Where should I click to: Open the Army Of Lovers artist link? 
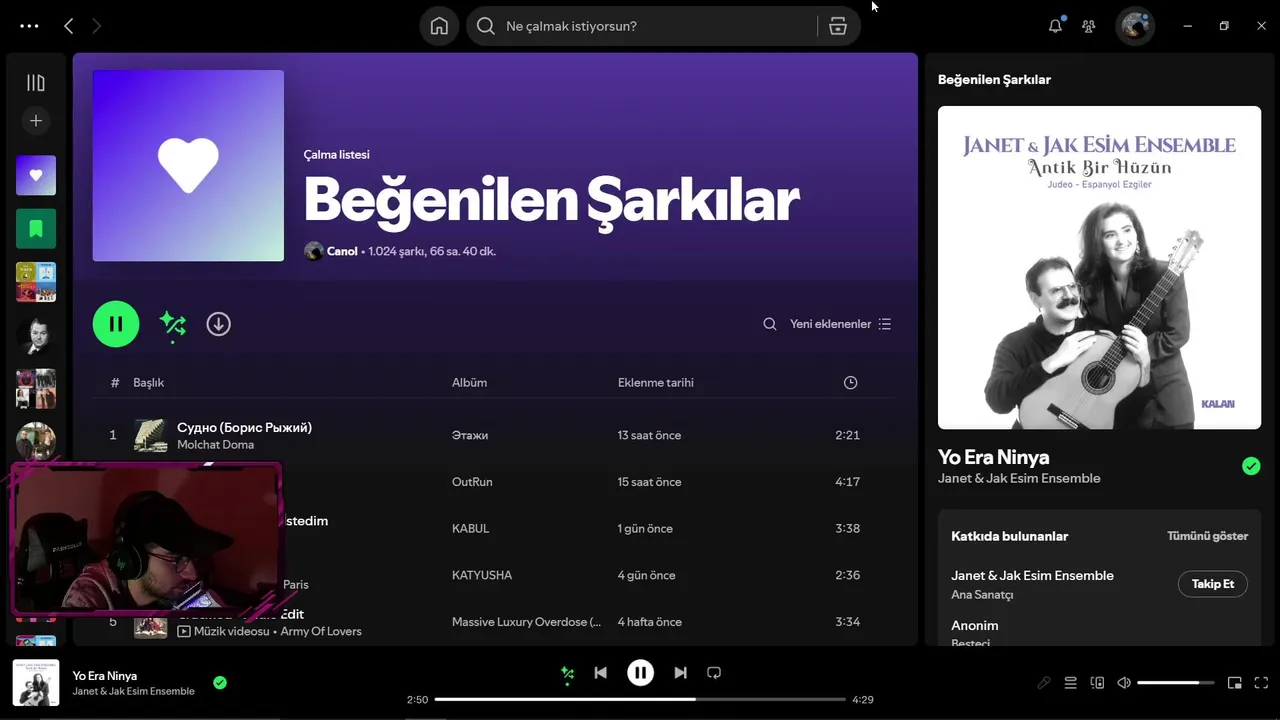pos(321,631)
